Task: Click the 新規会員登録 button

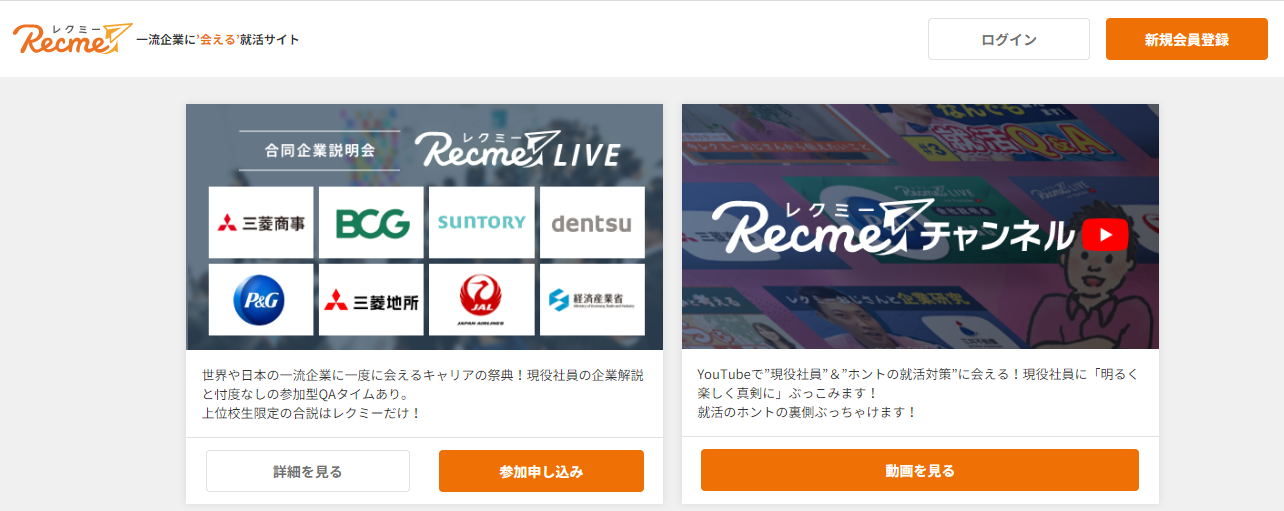Action: pos(1187,39)
